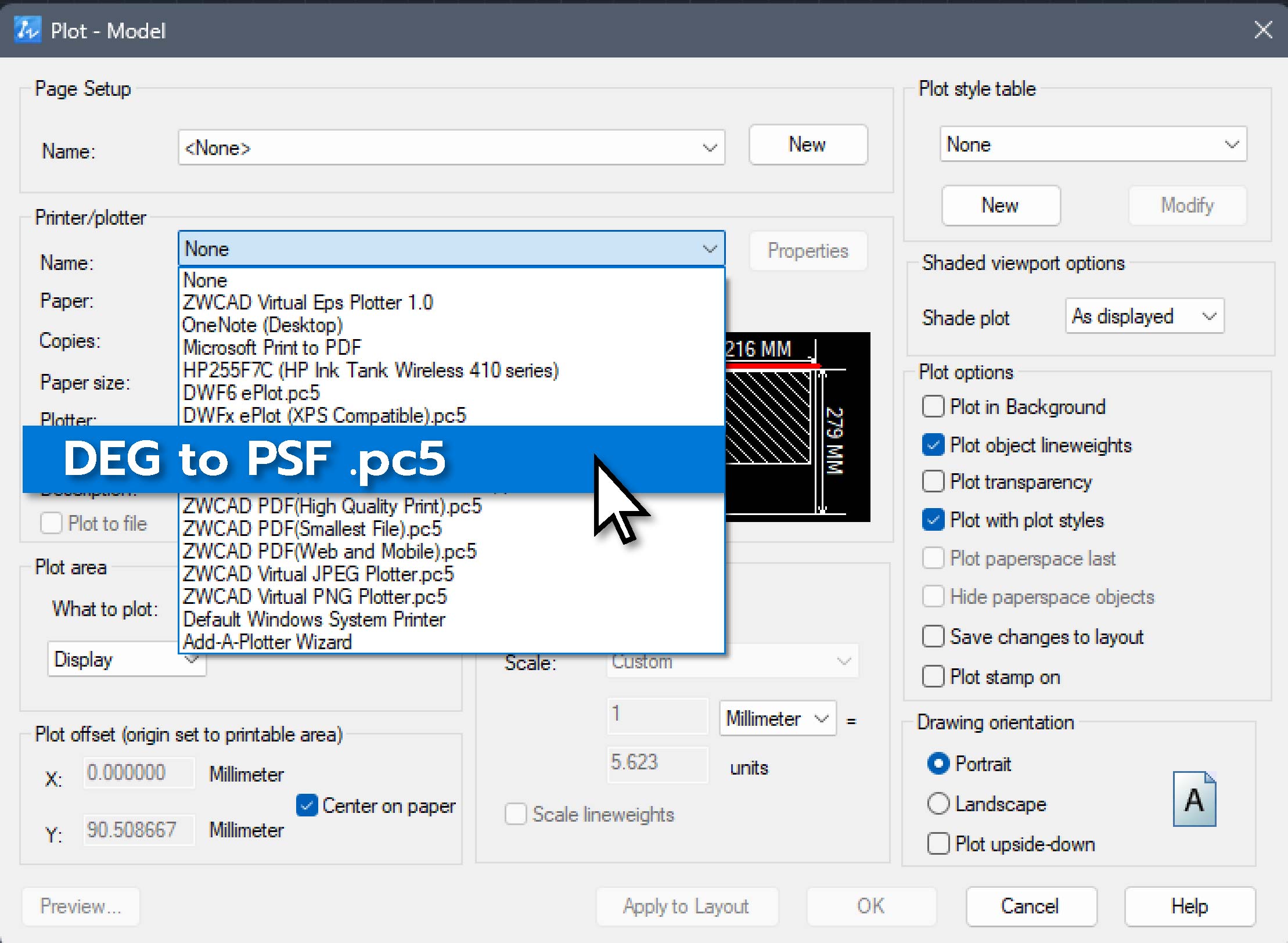Uncheck Center on paper
Image resolution: width=1288 pixels, height=943 pixels.
(x=307, y=805)
